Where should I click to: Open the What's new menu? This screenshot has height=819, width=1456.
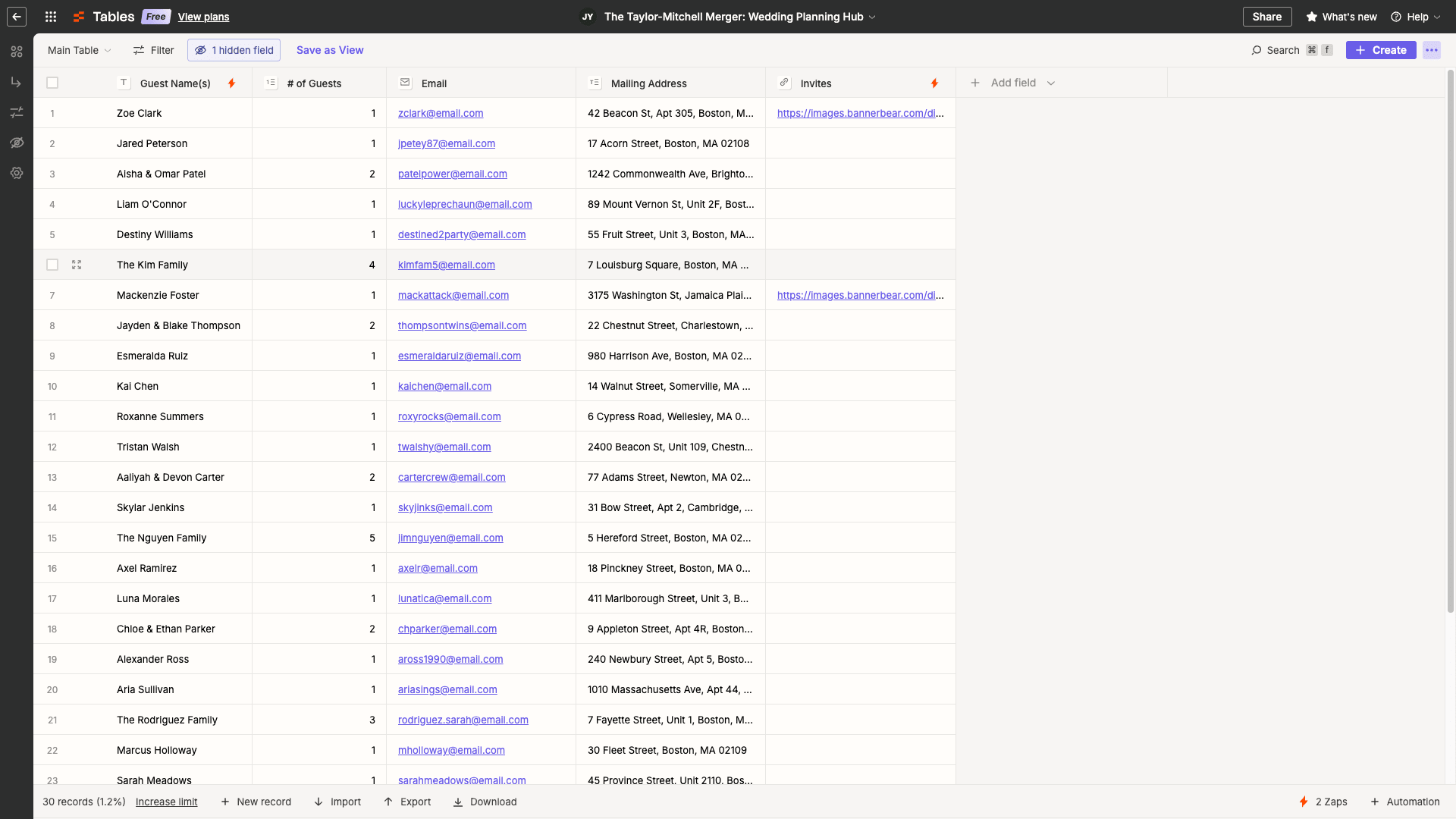(1341, 16)
